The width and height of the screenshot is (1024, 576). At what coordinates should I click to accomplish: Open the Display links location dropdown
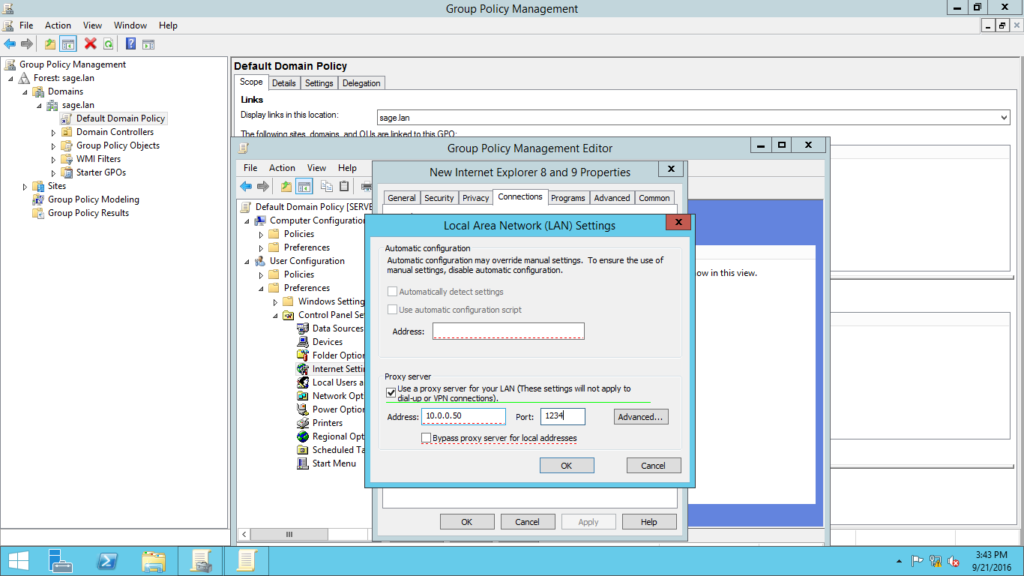coord(1003,118)
